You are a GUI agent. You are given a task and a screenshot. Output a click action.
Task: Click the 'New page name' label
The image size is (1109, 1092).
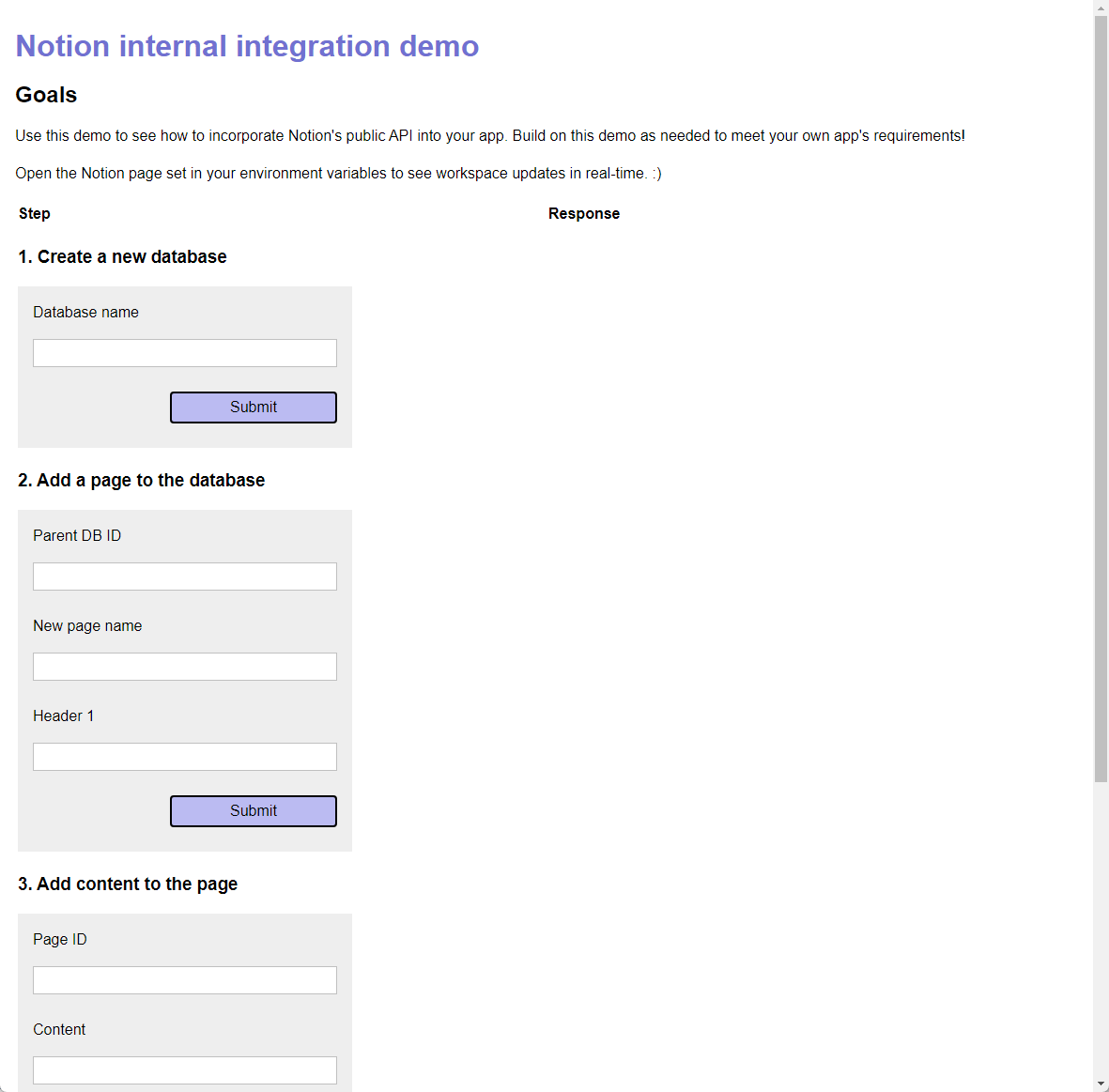click(87, 626)
